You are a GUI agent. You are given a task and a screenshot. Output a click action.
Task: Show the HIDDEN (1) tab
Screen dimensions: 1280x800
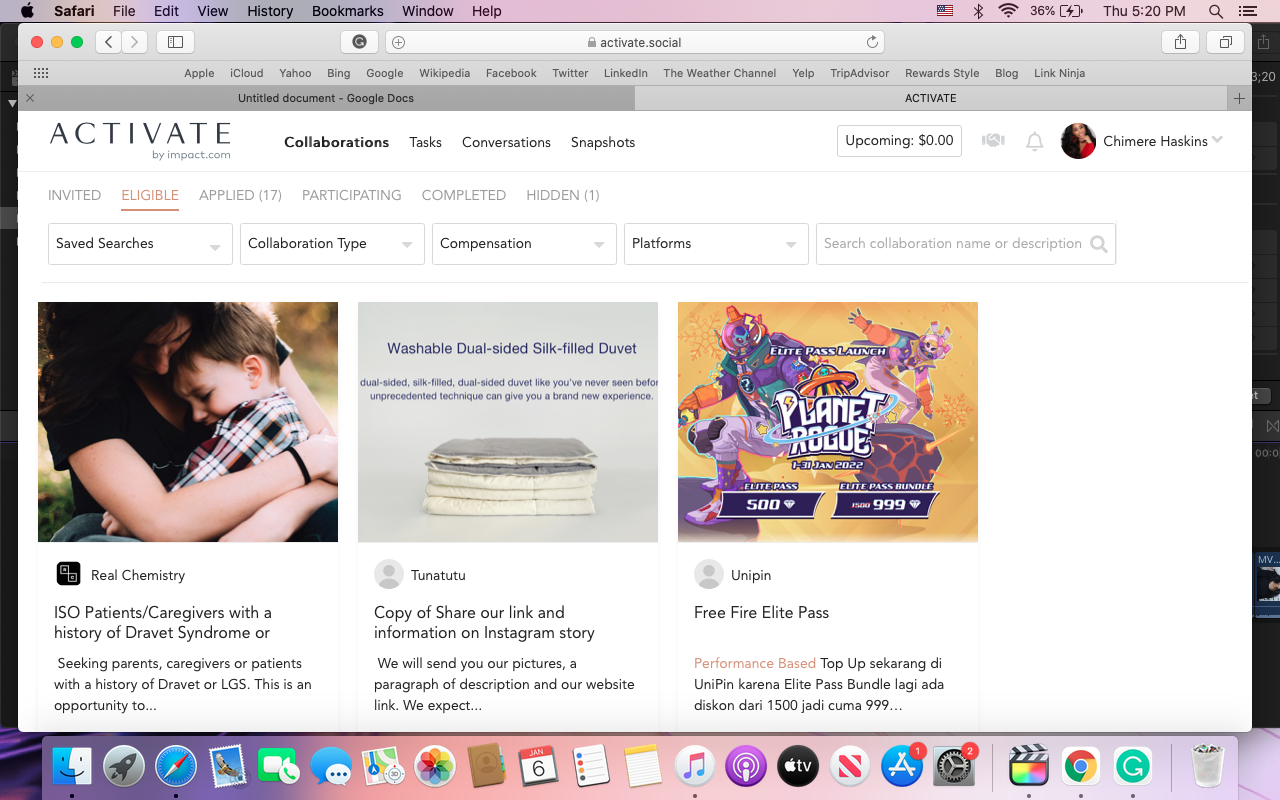coord(563,195)
